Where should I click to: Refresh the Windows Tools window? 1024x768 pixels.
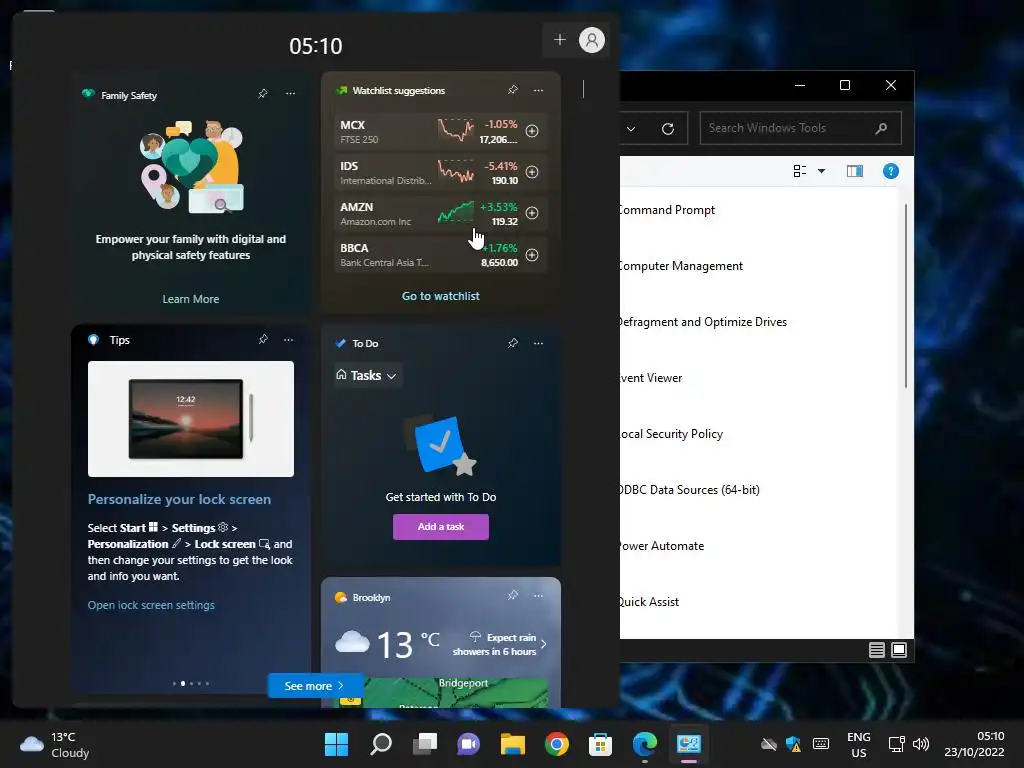pyautogui.click(x=667, y=129)
